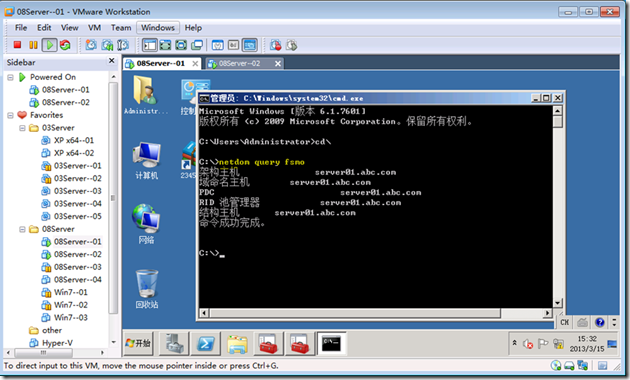Screen dimensions: 630x380
Task: Open the File menu
Action: (x=21, y=28)
